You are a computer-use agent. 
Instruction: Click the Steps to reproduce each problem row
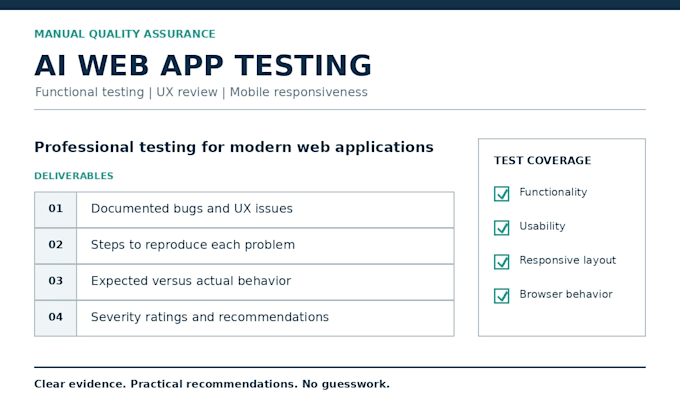244,246
